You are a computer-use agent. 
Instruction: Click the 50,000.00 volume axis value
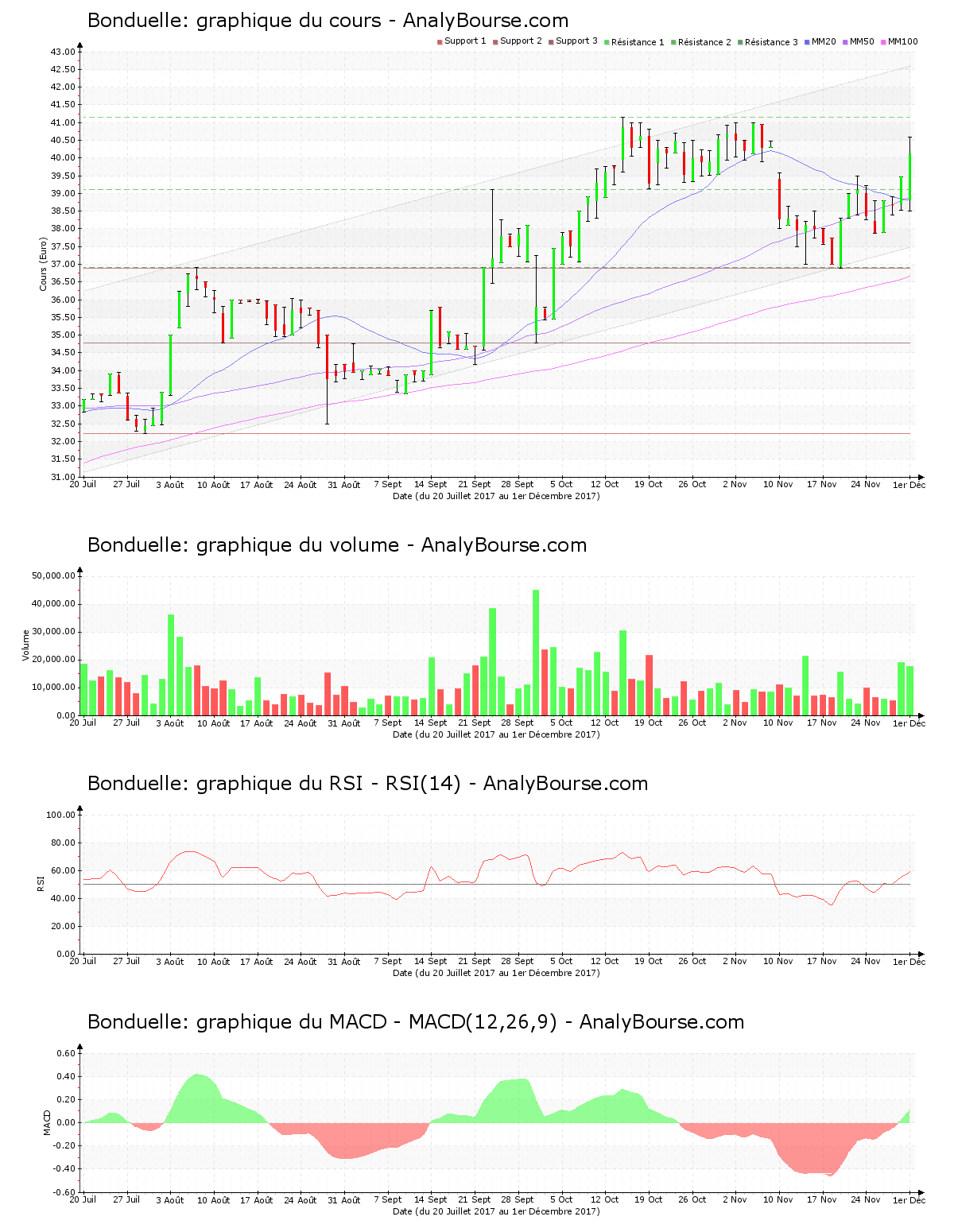point(54,575)
